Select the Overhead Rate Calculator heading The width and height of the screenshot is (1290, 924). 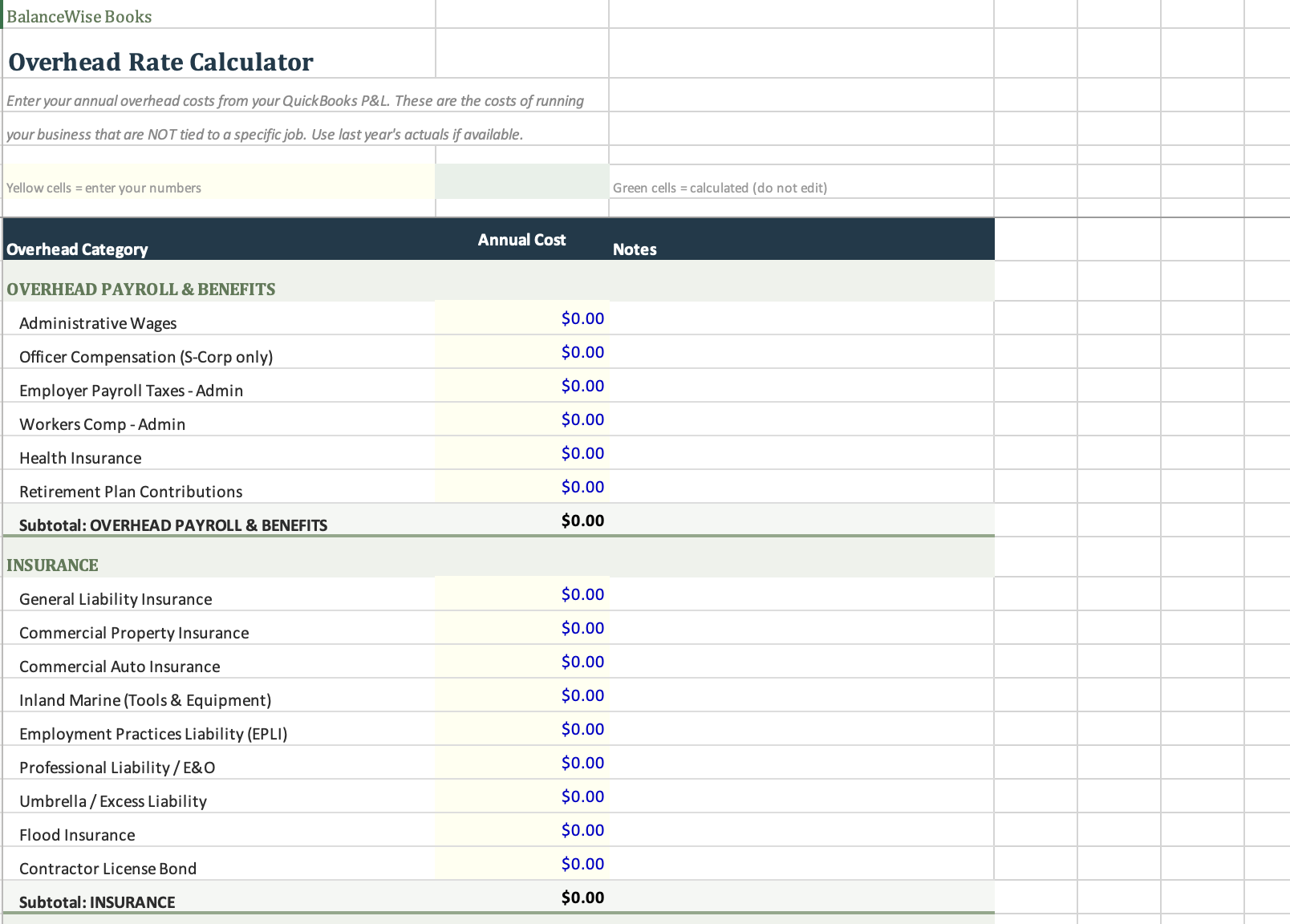160,62
